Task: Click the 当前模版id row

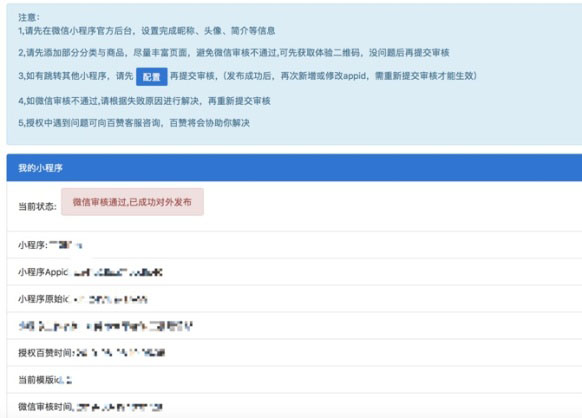Action: click(294, 380)
